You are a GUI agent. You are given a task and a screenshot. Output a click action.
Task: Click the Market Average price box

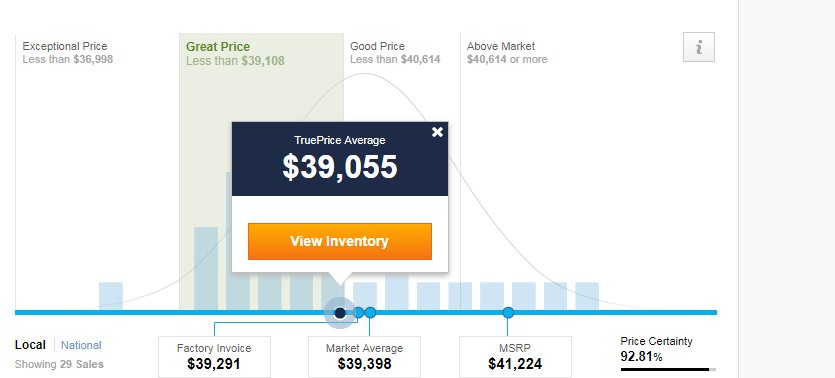click(x=364, y=357)
